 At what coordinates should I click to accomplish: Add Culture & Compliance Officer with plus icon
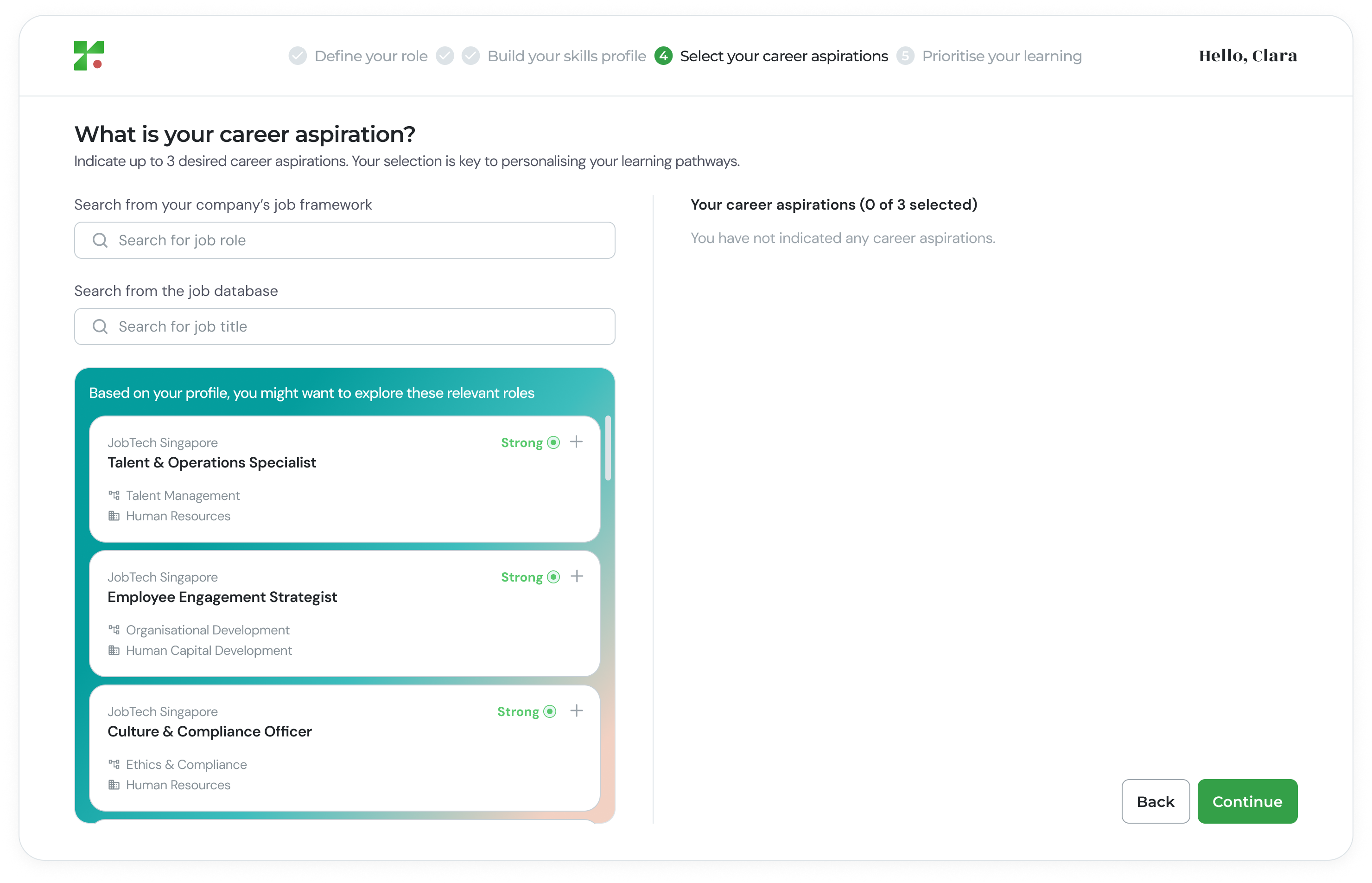point(577,711)
